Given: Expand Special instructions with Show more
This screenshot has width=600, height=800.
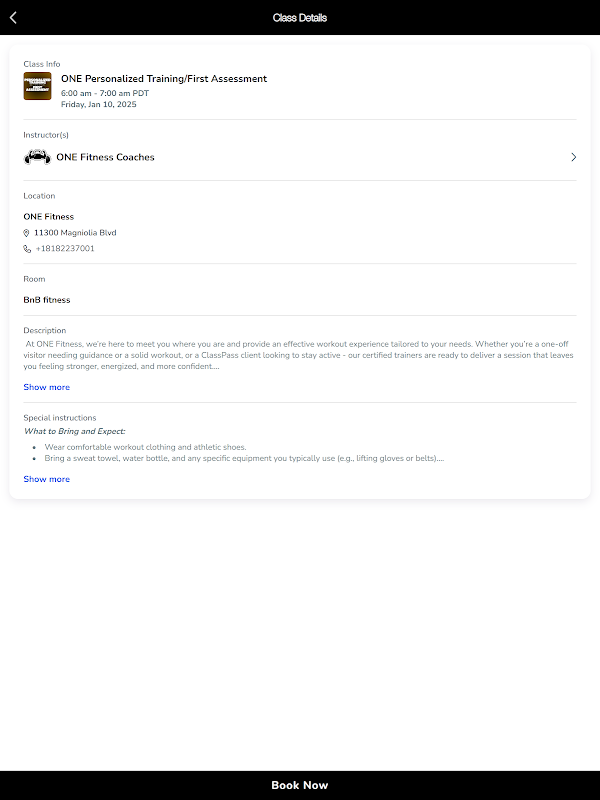Looking at the screenshot, I should (x=47, y=479).
